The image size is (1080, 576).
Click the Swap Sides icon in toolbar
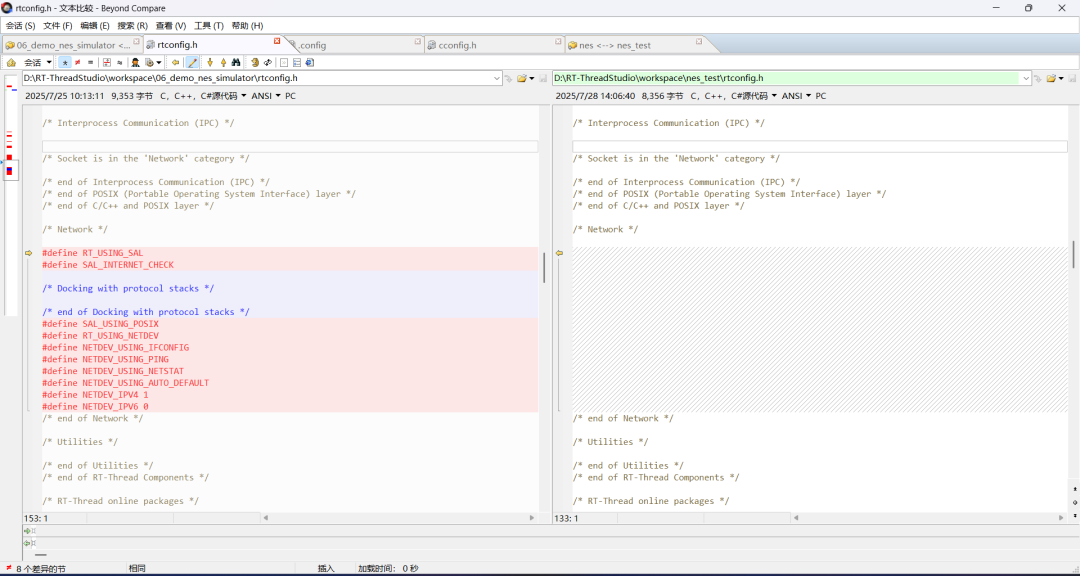(268, 62)
